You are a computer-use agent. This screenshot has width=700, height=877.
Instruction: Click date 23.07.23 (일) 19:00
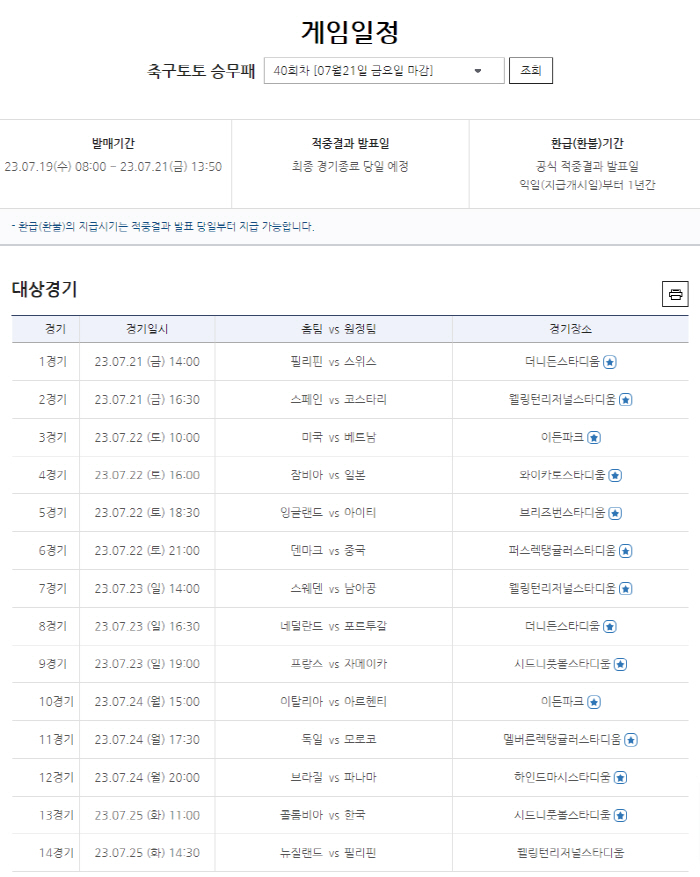click(x=147, y=664)
